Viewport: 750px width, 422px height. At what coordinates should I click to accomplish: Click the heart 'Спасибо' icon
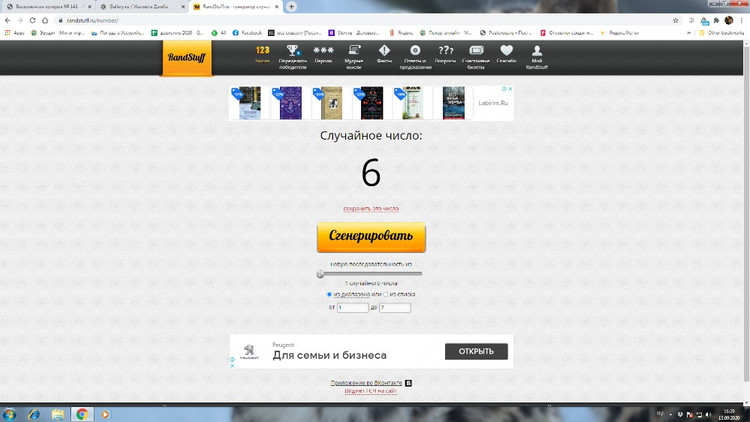pos(507,53)
